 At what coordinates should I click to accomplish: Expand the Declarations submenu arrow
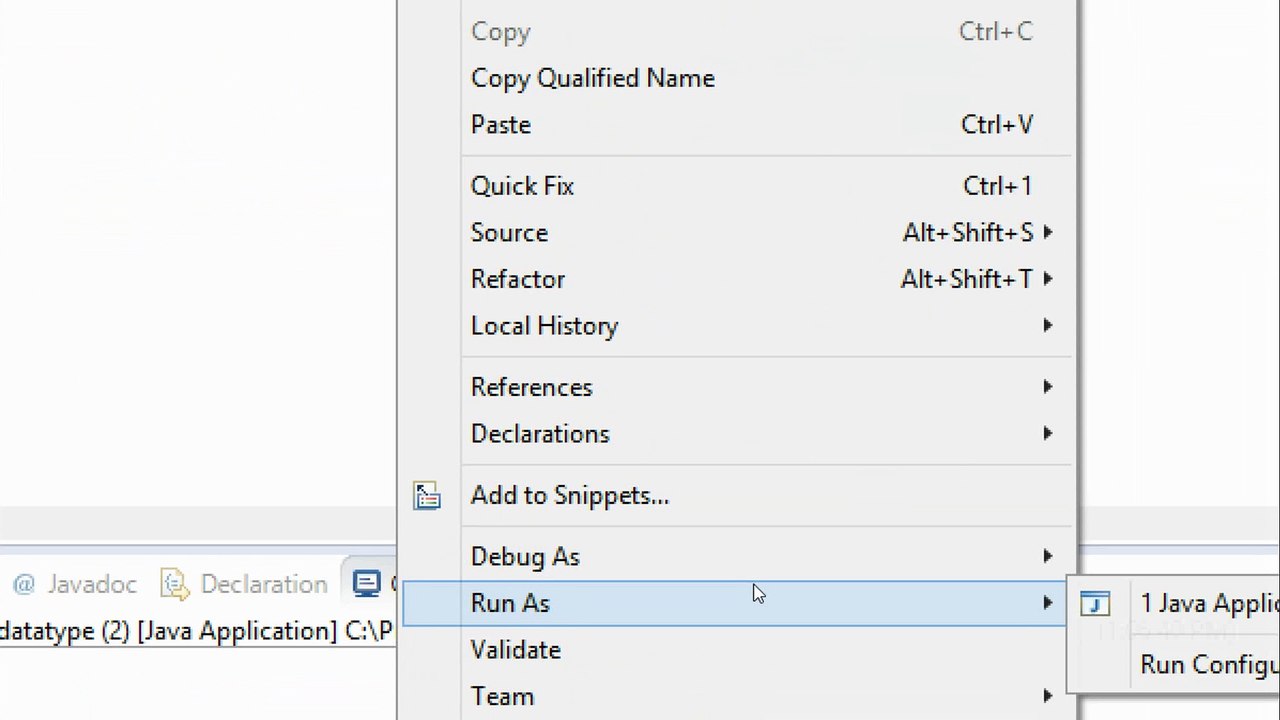1047,434
